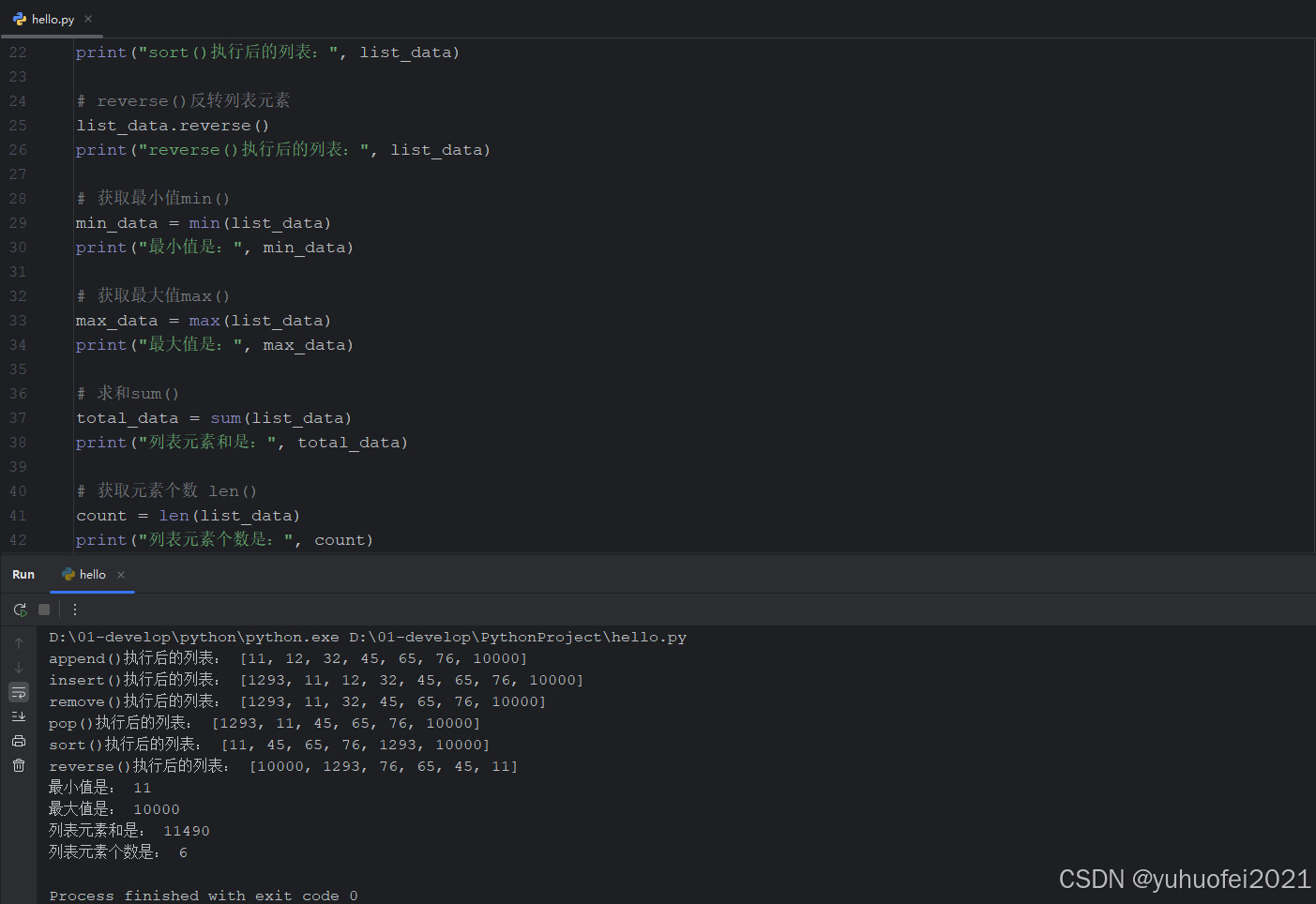The image size is (1316, 904).
Task: Click the print reverse()执行后的列表 code line
Action: pyautogui.click(x=283, y=149)
